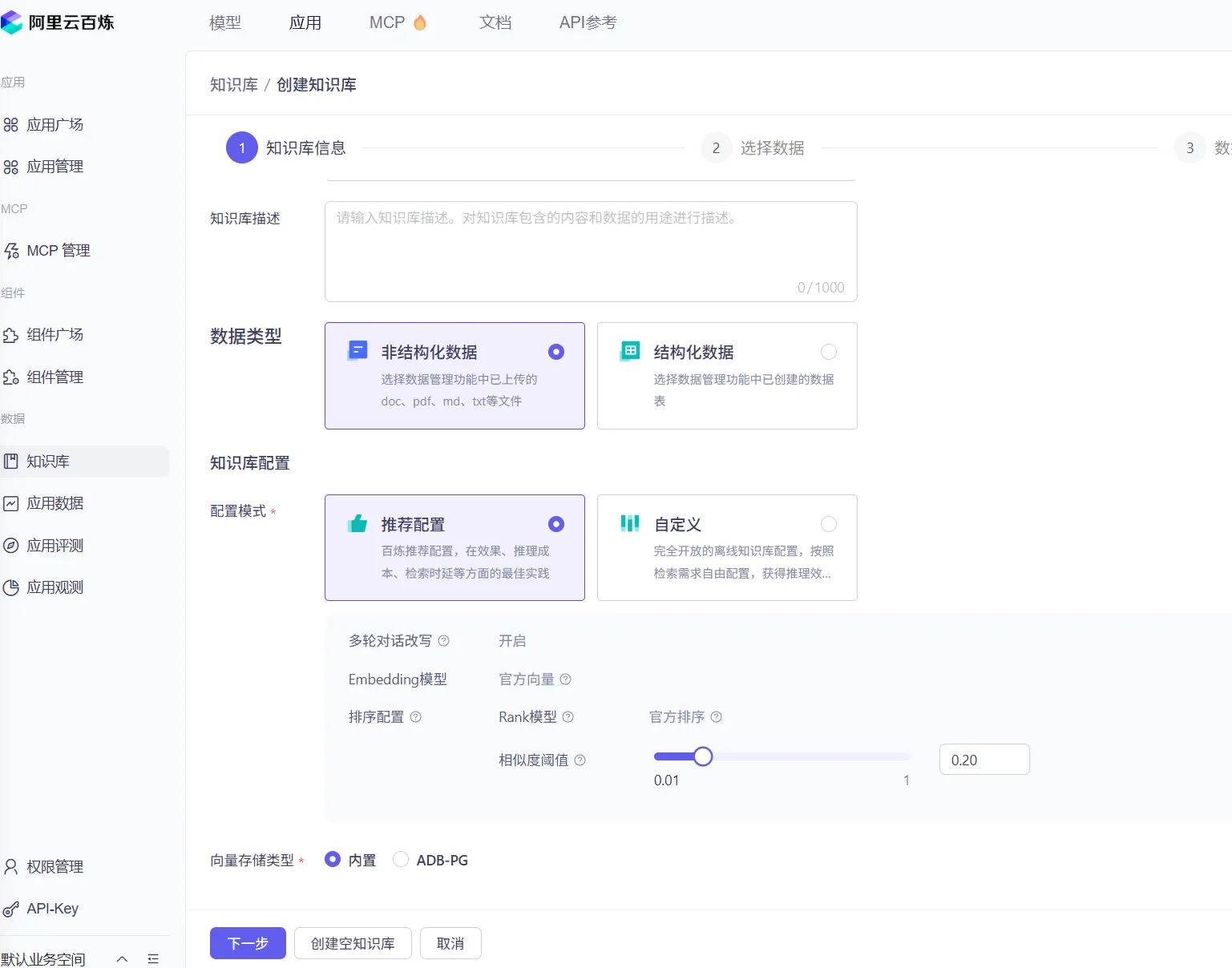Click the 下一步 button
This screenshot has height=968, width=1232.
(247, 943)
